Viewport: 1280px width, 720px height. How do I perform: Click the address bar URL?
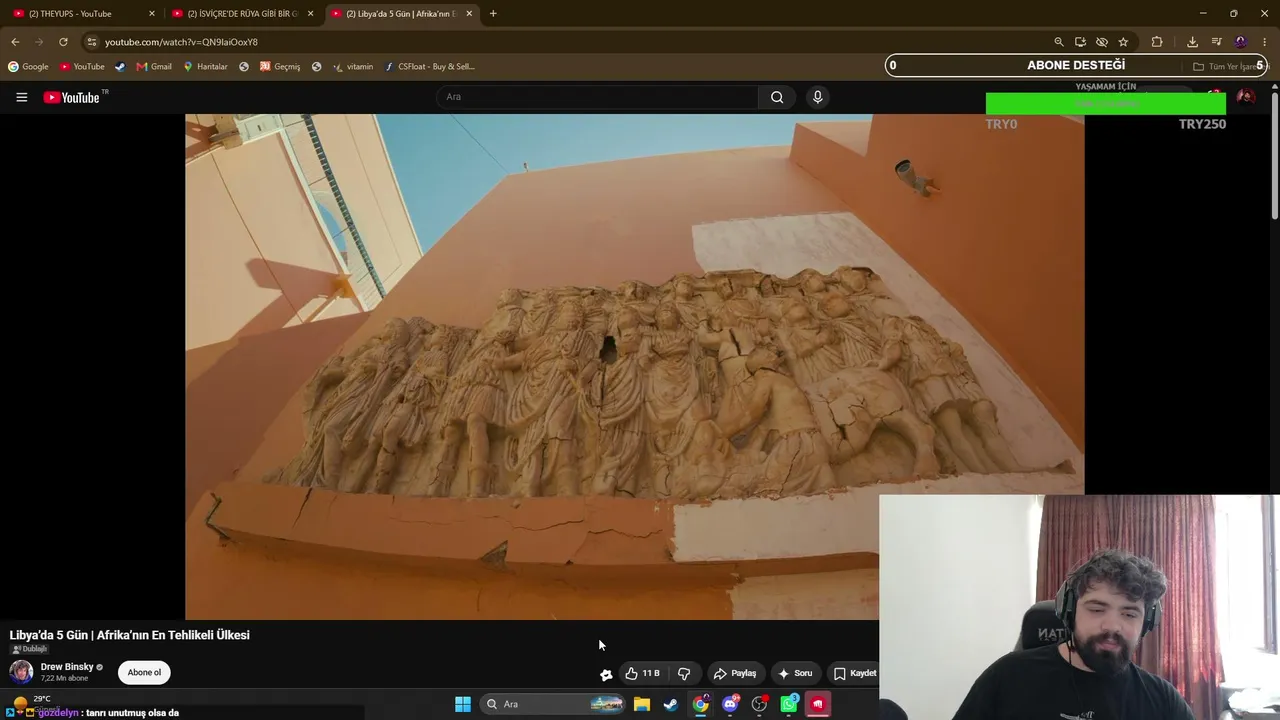pyautogui.click(x=181, y=42)
